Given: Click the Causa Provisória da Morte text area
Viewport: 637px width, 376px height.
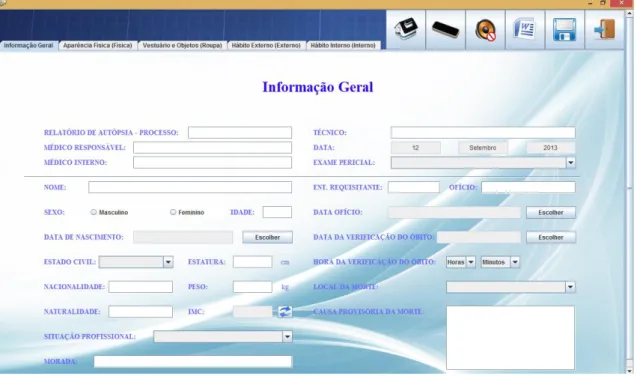Looking at the screenshot, I should (x=511, y=338).
